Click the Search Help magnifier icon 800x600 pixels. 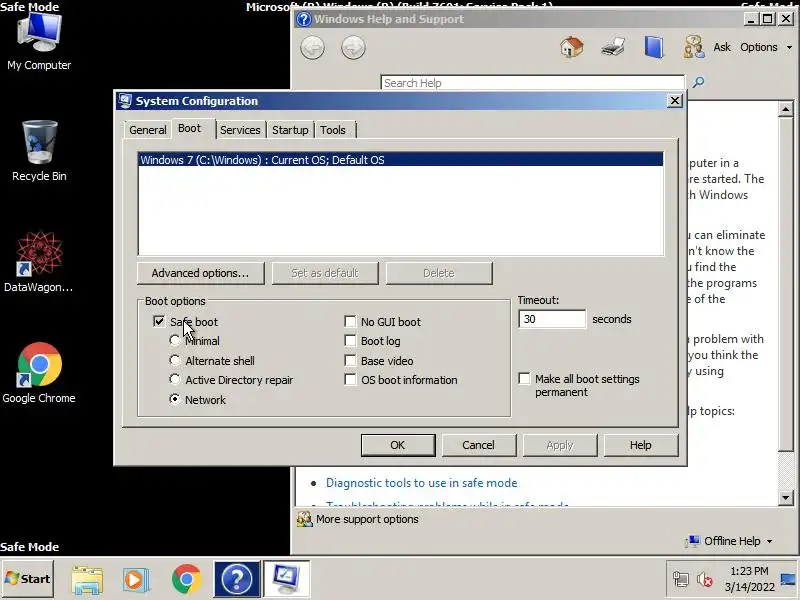click(x=698, y=82)
